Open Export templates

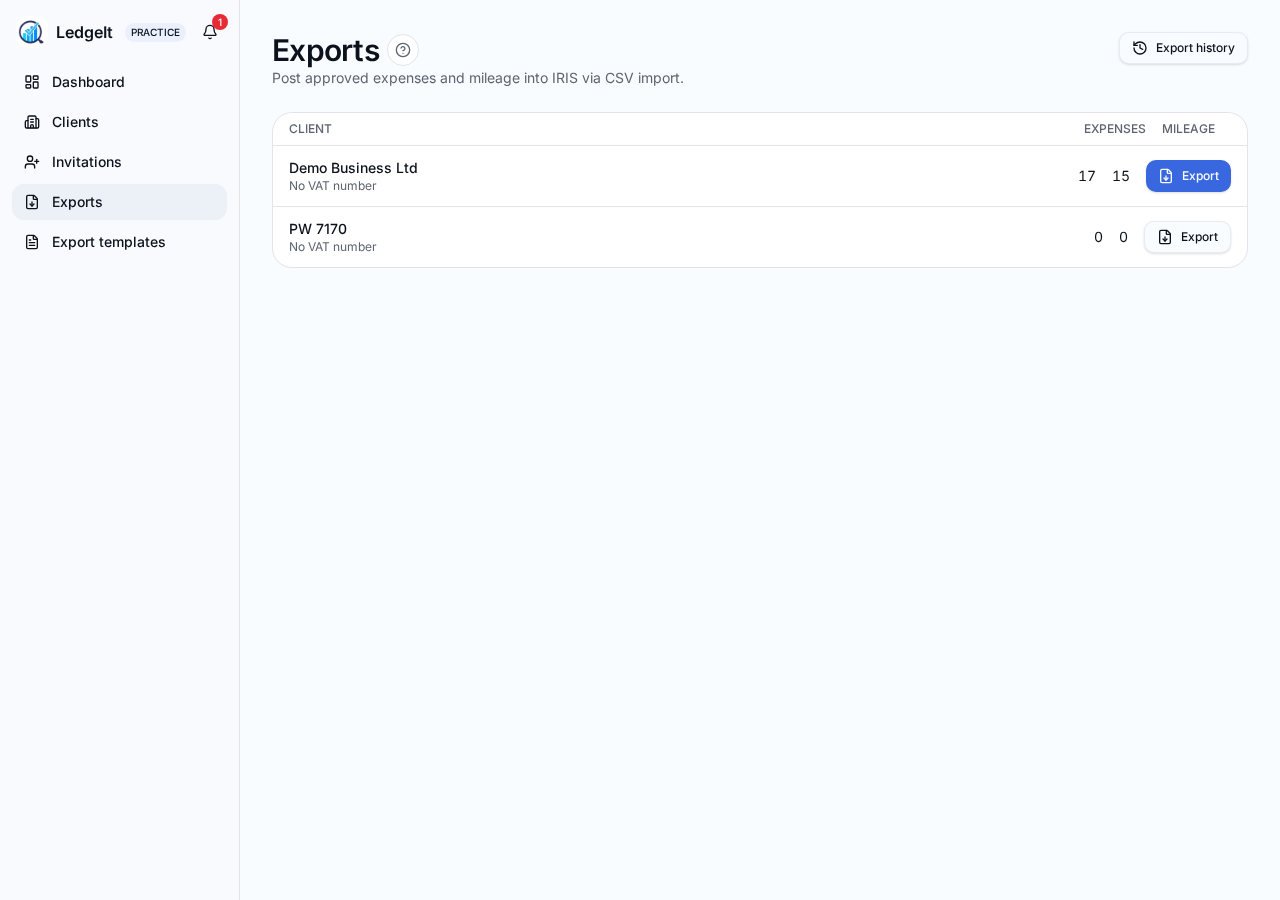click(119, 242)
